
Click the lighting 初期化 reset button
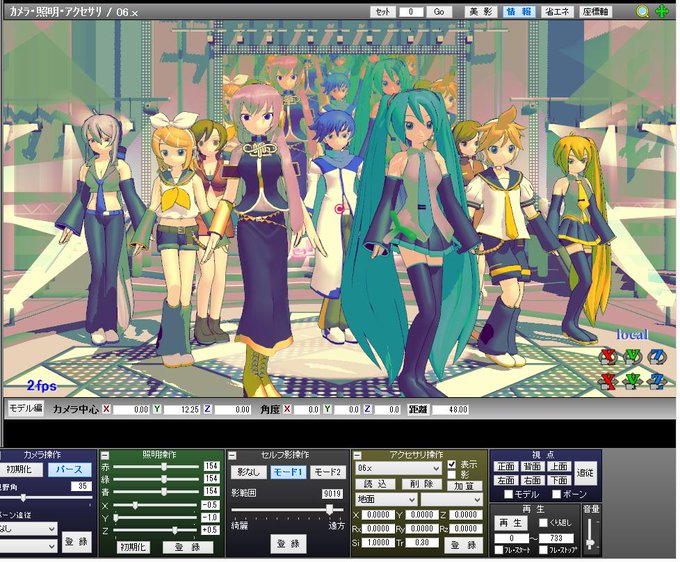pyautogui.click(x=133, y=547)
